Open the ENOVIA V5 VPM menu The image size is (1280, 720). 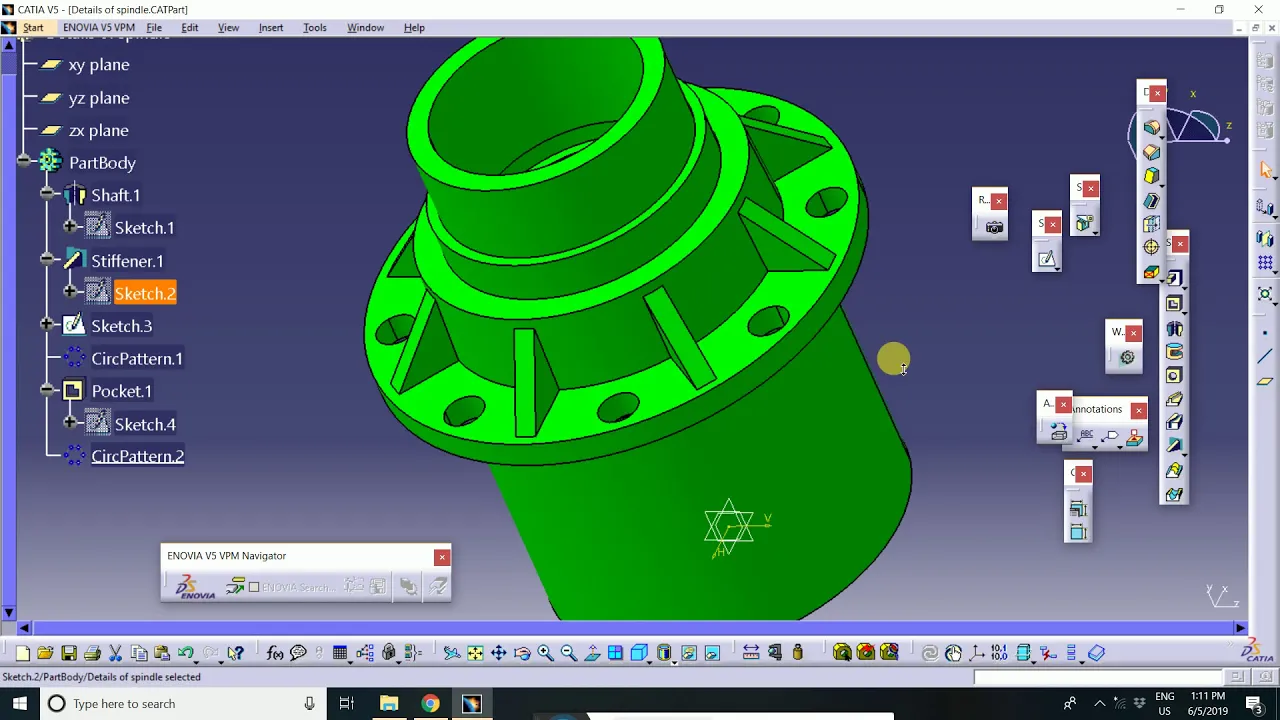click(98, 27)
